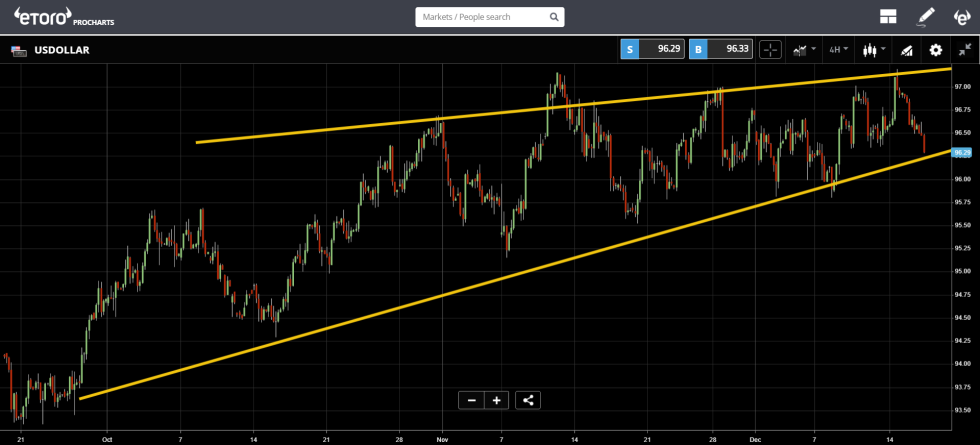Open the chart layout grid icon

887,17
